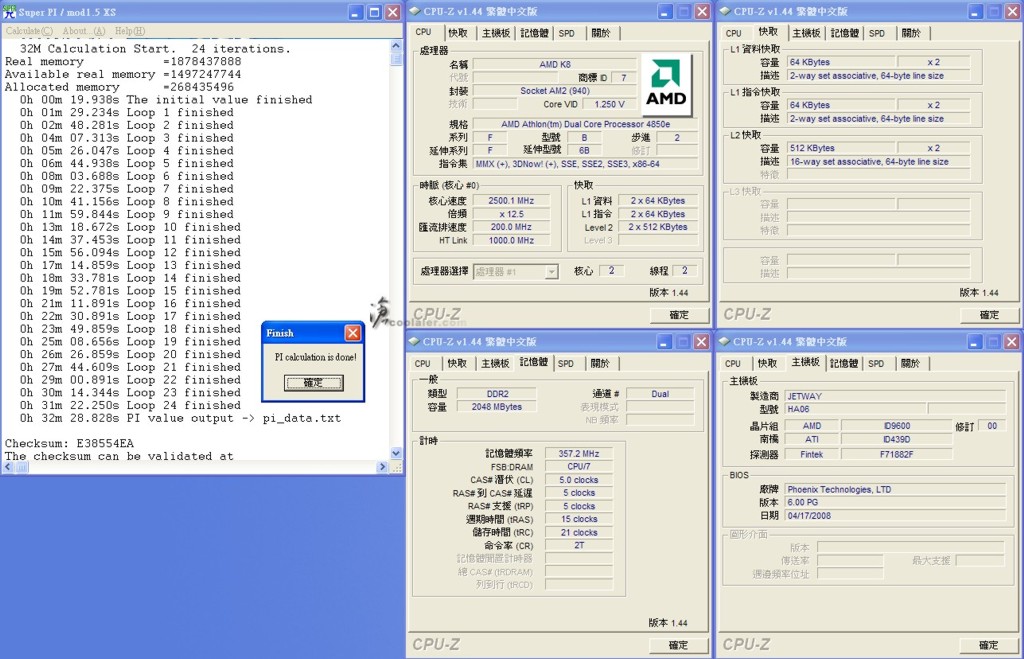1024x659 pixels.
Task: Click the multiplier value x 12.5
Action: pyautogui.click(x=511, y=214)
